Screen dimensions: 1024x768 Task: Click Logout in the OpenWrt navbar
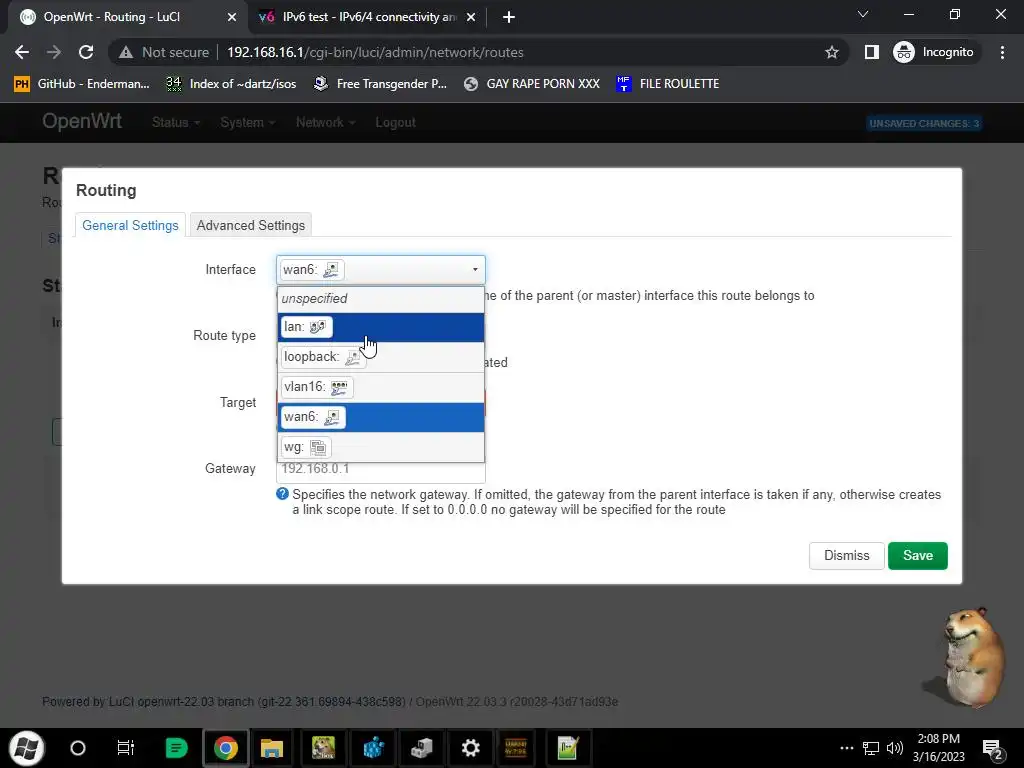395,123
